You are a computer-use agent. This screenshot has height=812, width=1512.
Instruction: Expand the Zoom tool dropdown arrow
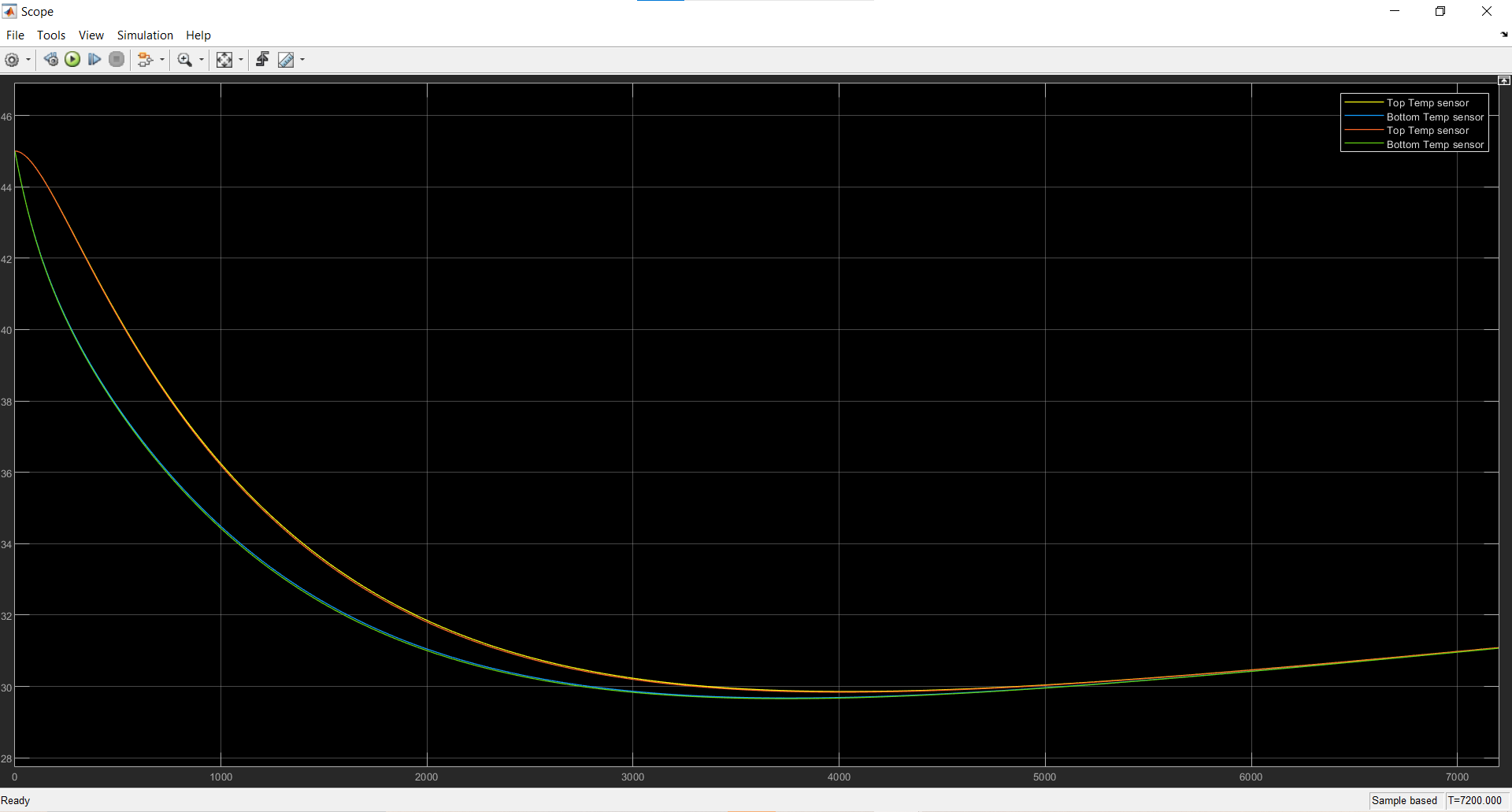202,60
